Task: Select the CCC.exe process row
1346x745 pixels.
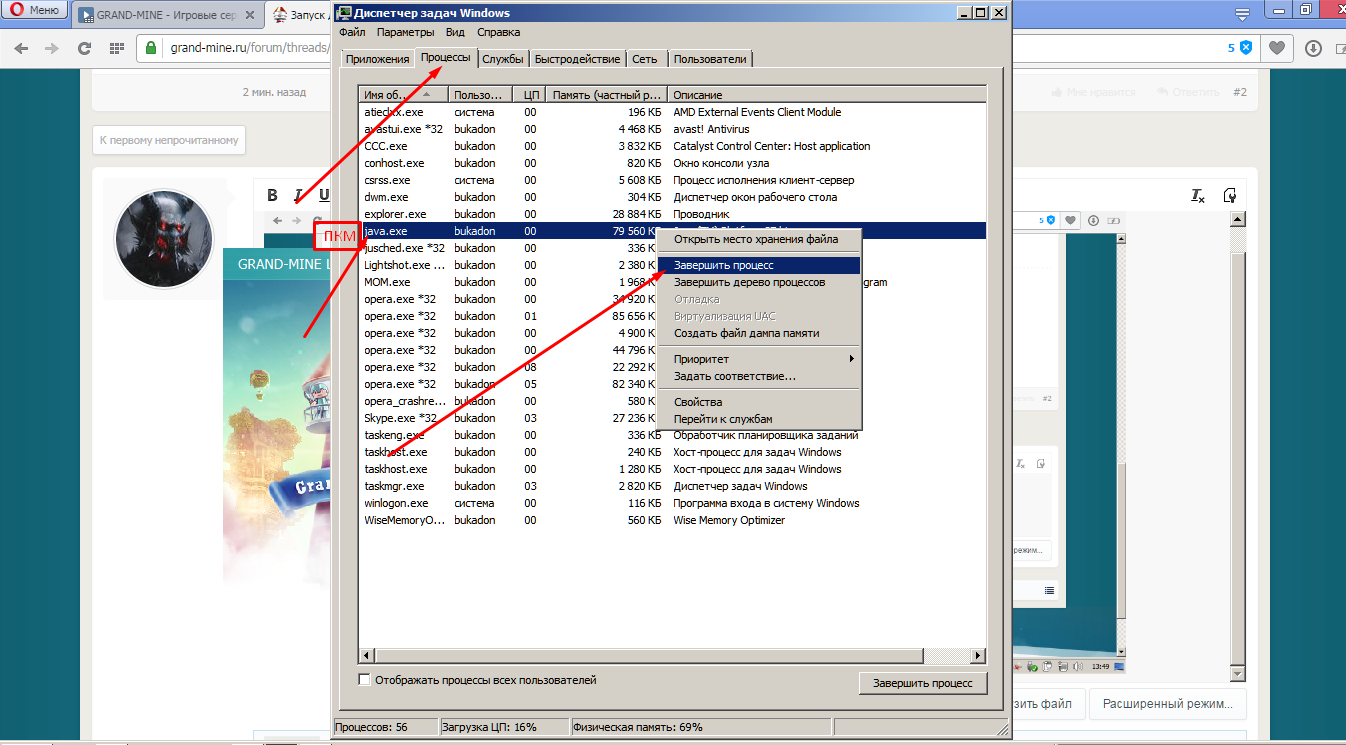Action: (672, 146)
